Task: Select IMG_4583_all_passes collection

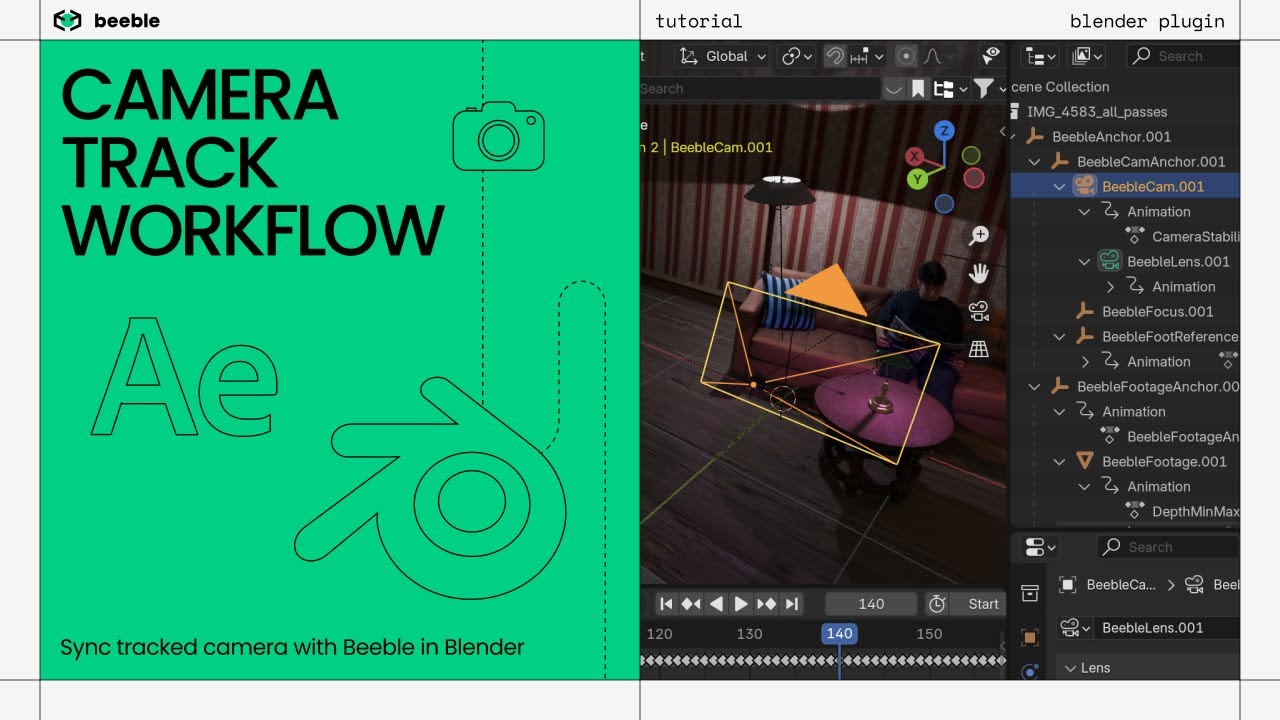Action: [1096, 112]
